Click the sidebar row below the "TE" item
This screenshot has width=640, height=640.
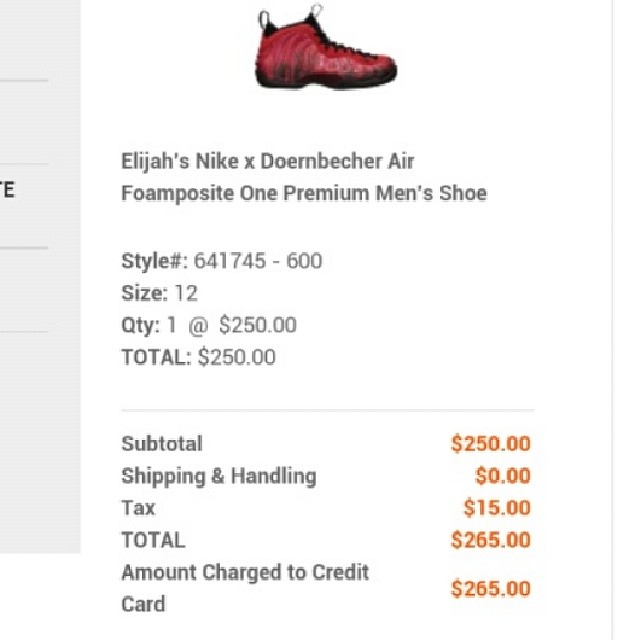[x=24, y=290]
